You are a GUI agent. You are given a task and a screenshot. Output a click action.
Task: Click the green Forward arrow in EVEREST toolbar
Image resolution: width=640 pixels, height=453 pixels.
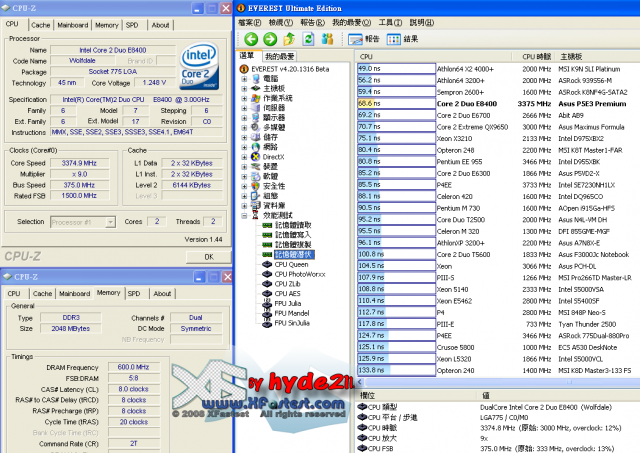(x=270, y=39)
